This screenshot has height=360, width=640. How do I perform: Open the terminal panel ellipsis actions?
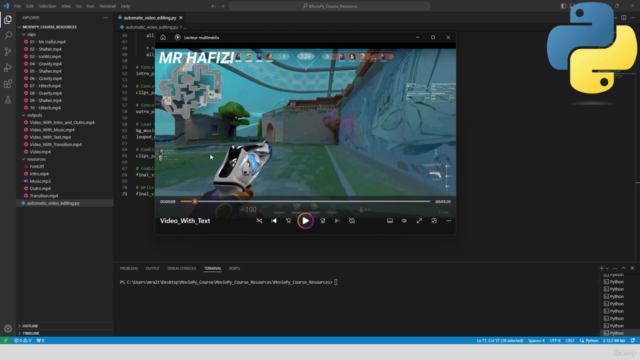pyautogui.click(x=615, y=268)
